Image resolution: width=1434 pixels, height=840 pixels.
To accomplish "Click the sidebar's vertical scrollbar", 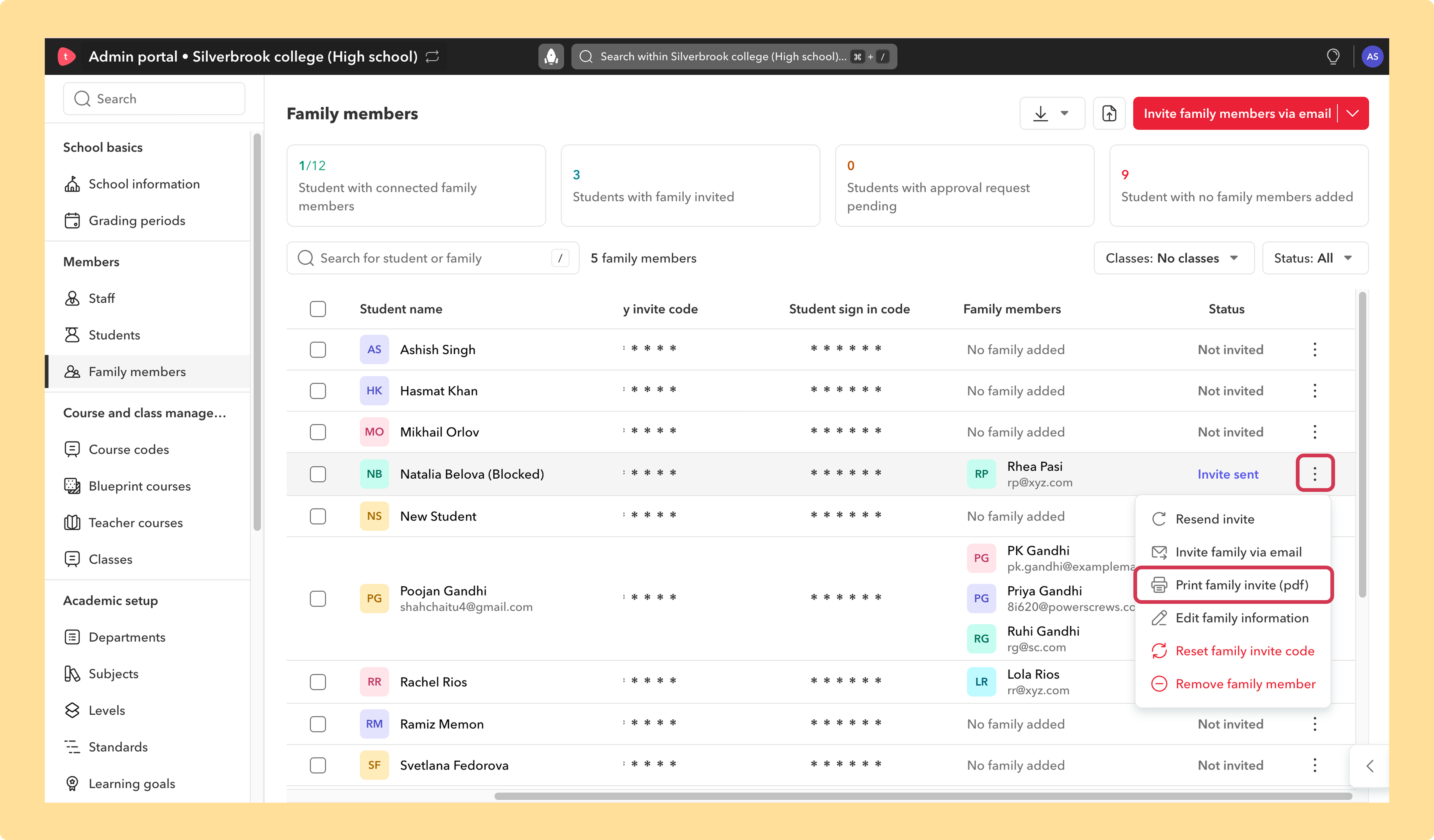I will (257, 332).
